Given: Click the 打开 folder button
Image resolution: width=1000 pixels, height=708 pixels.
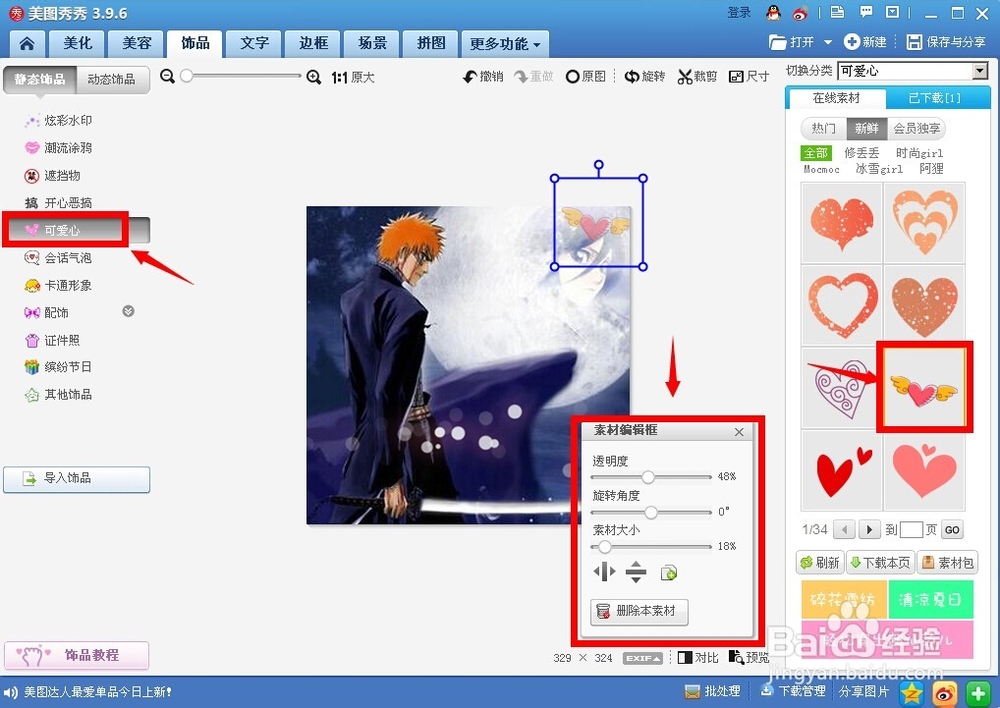Looking at the screenshot, I should 791,42.
